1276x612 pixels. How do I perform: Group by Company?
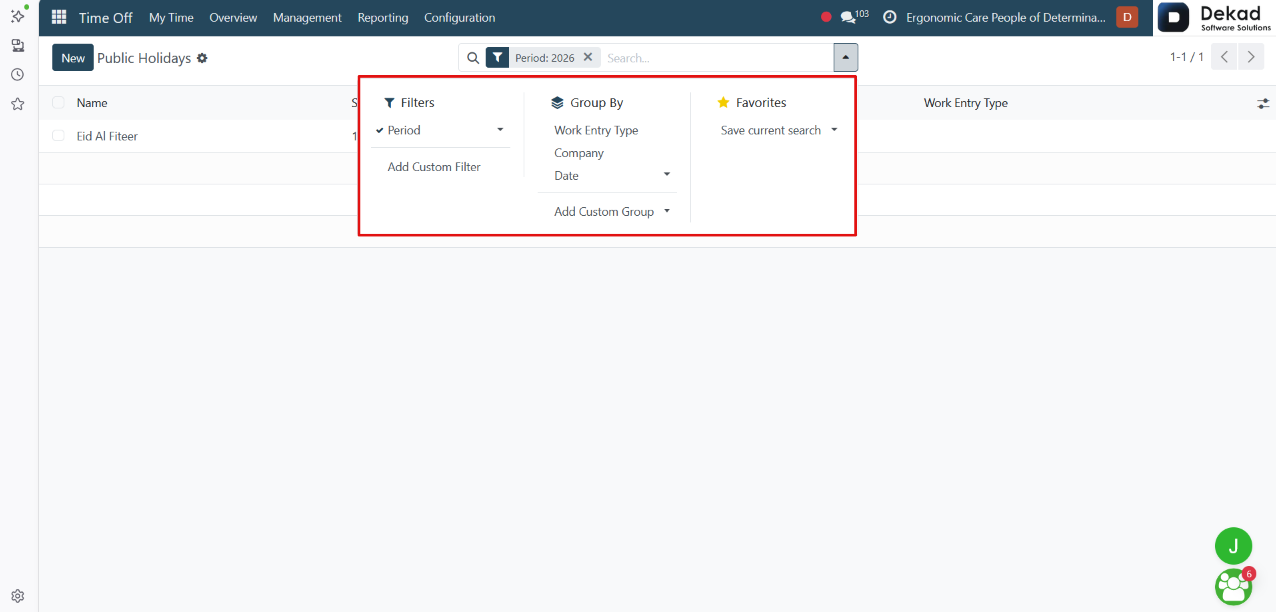(579, 153)
